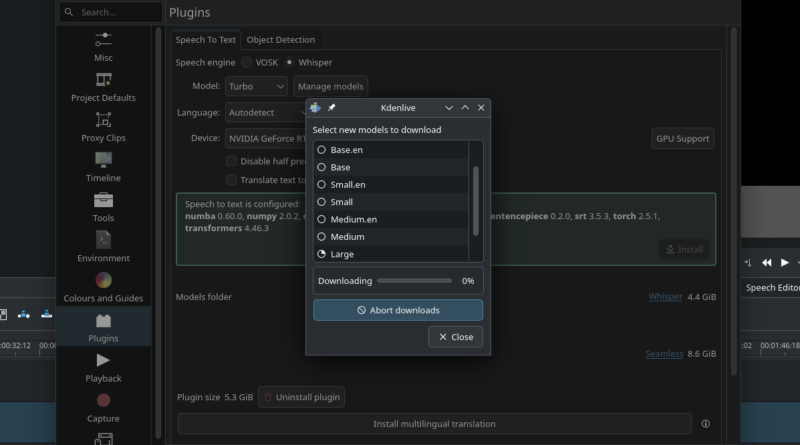
Task: Select VOSK speech engine
Action: [260, 62]
